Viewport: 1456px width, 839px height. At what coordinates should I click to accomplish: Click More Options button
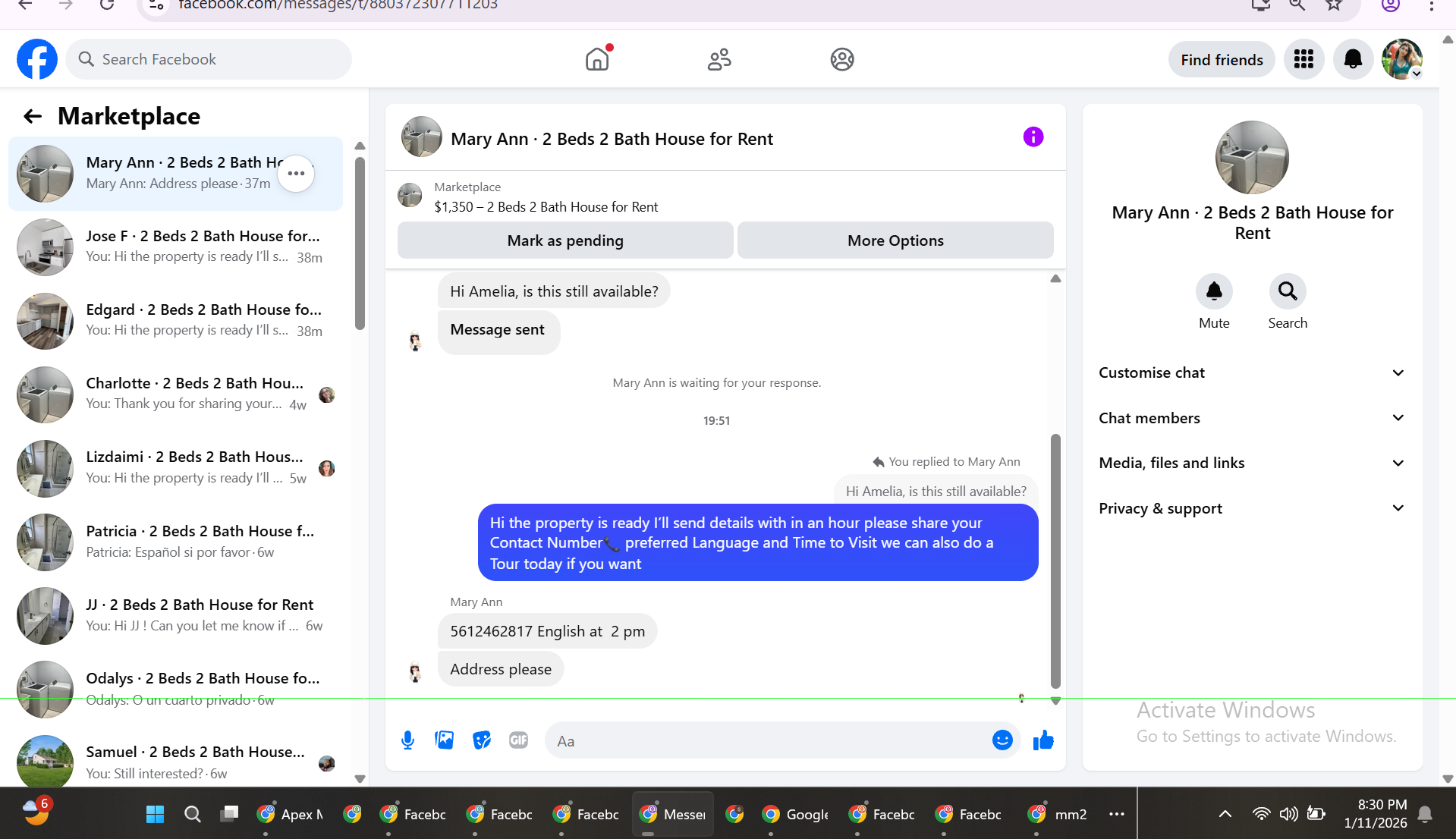[x=895, y=240]
